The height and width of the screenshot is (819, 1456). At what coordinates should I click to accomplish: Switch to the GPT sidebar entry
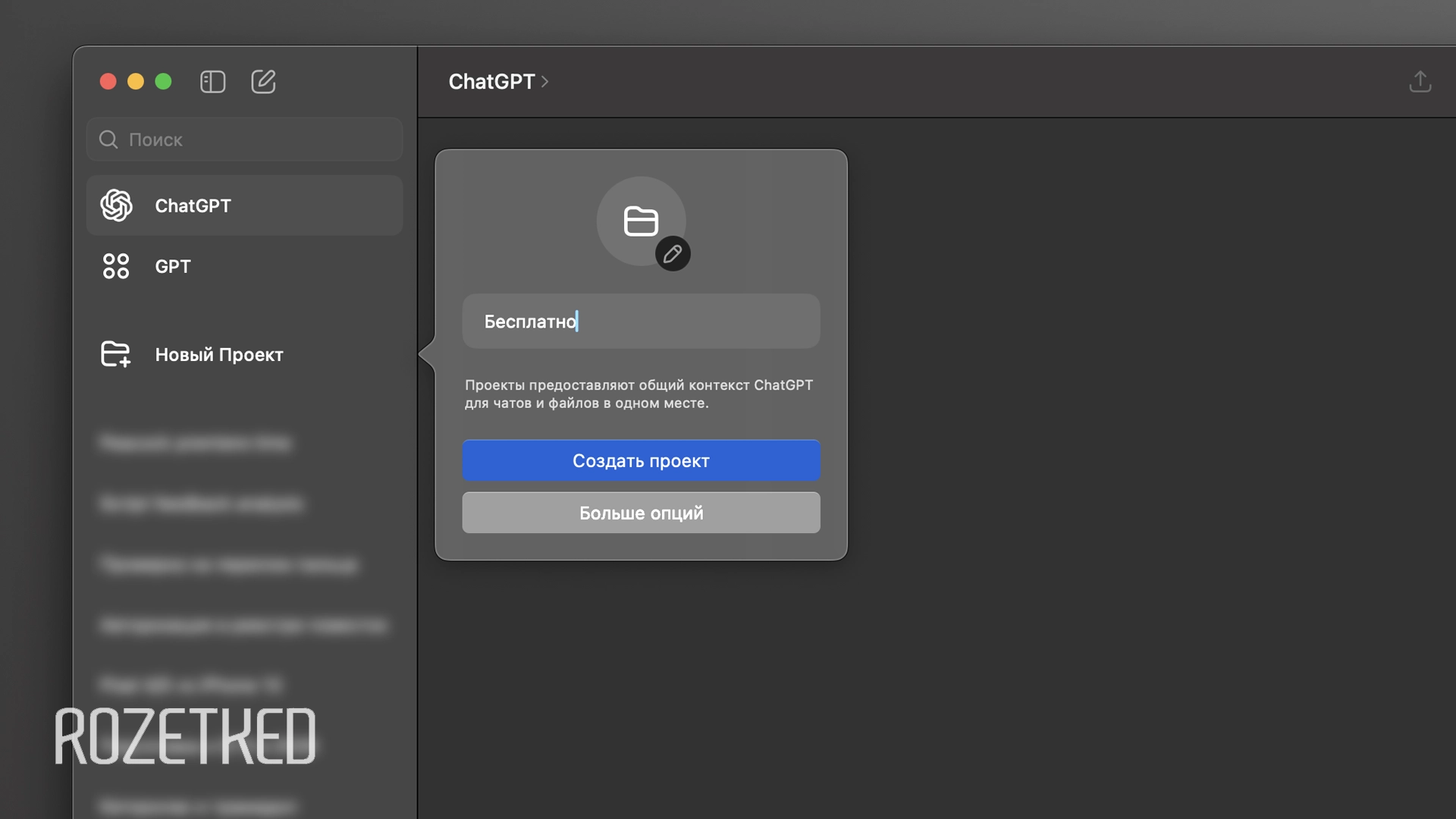point(173,266)
